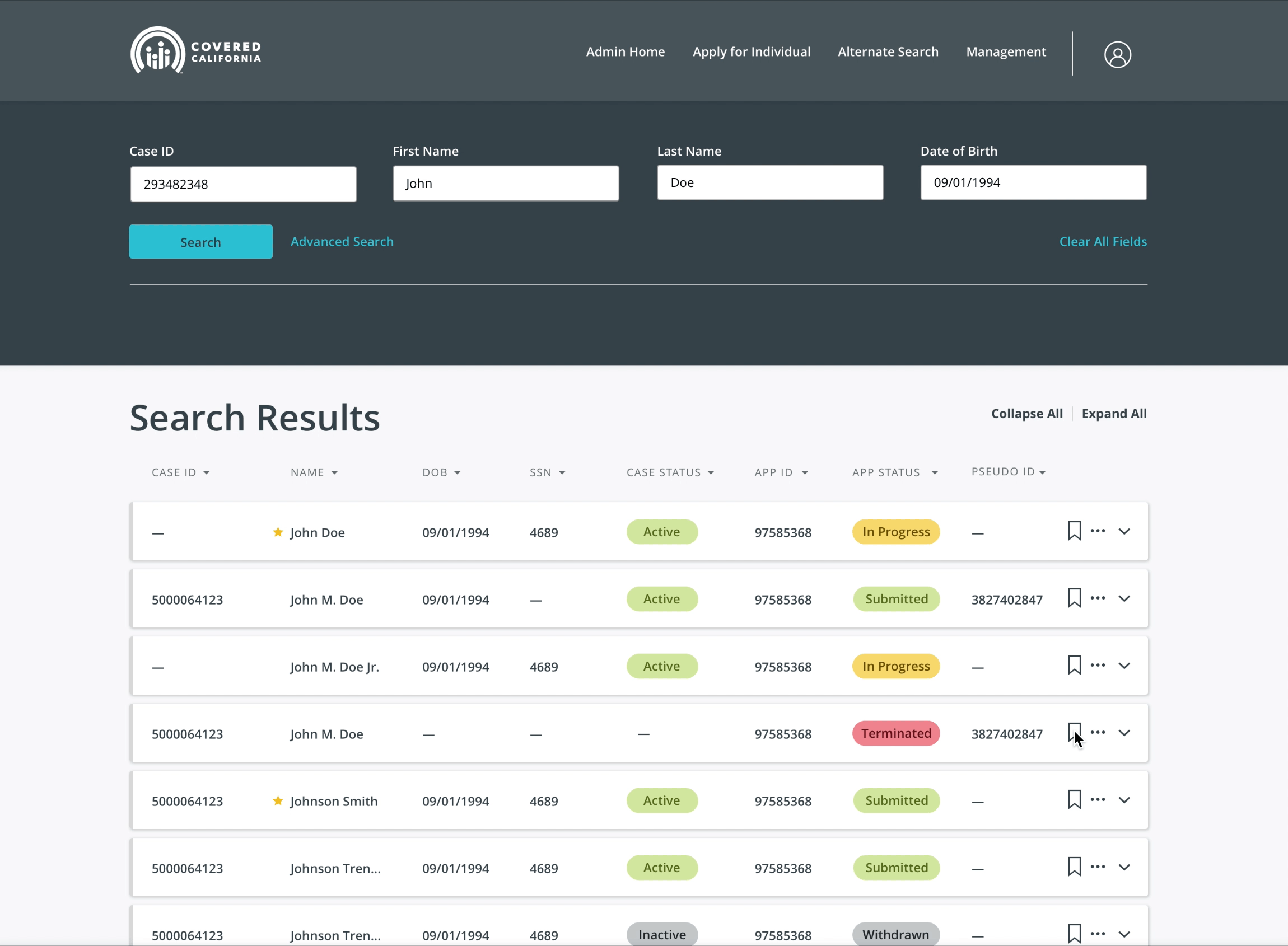Click the Search button
1288x946 pixels.
200,242
